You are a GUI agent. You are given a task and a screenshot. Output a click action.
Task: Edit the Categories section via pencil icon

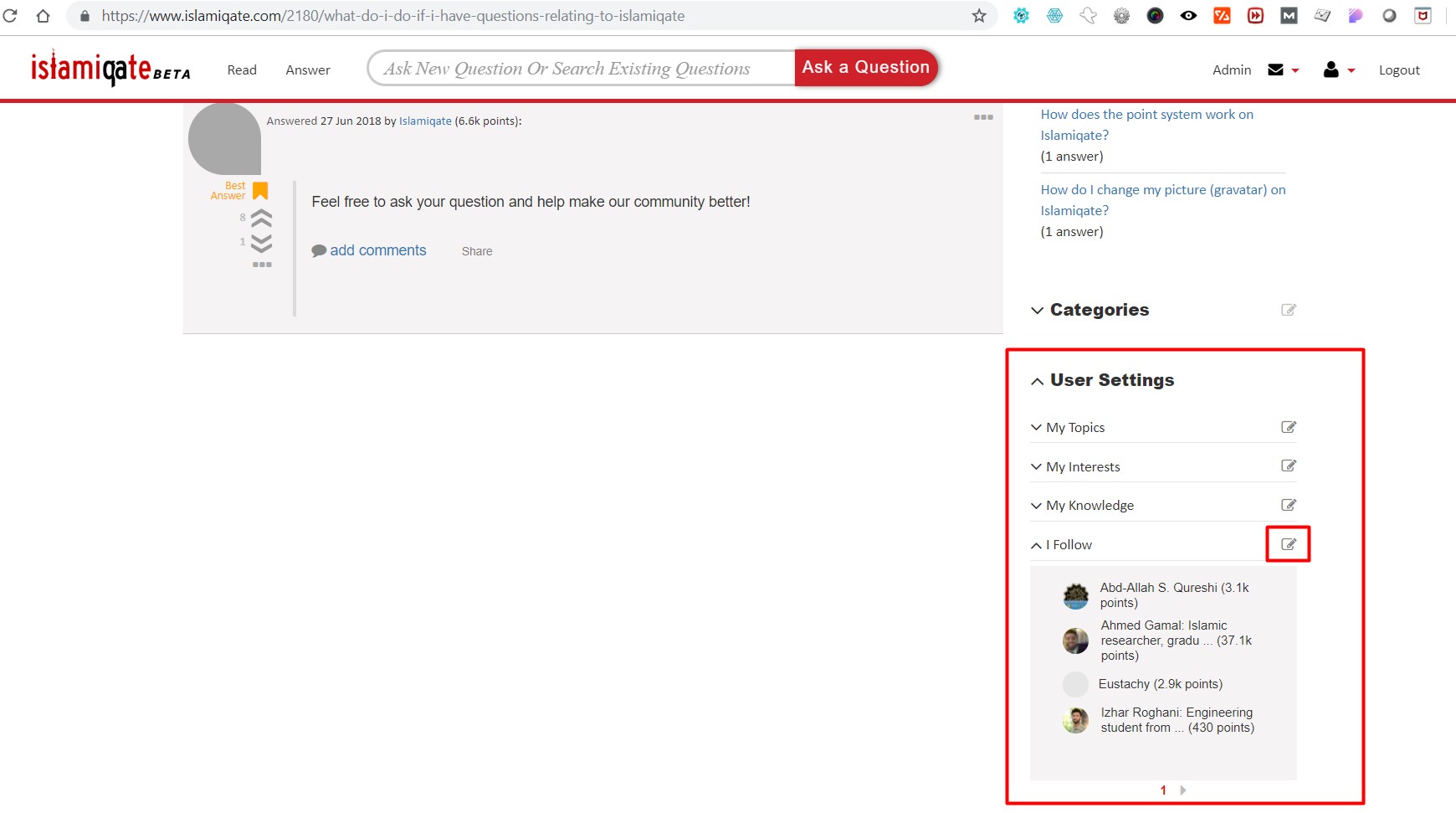point(1288,310)
